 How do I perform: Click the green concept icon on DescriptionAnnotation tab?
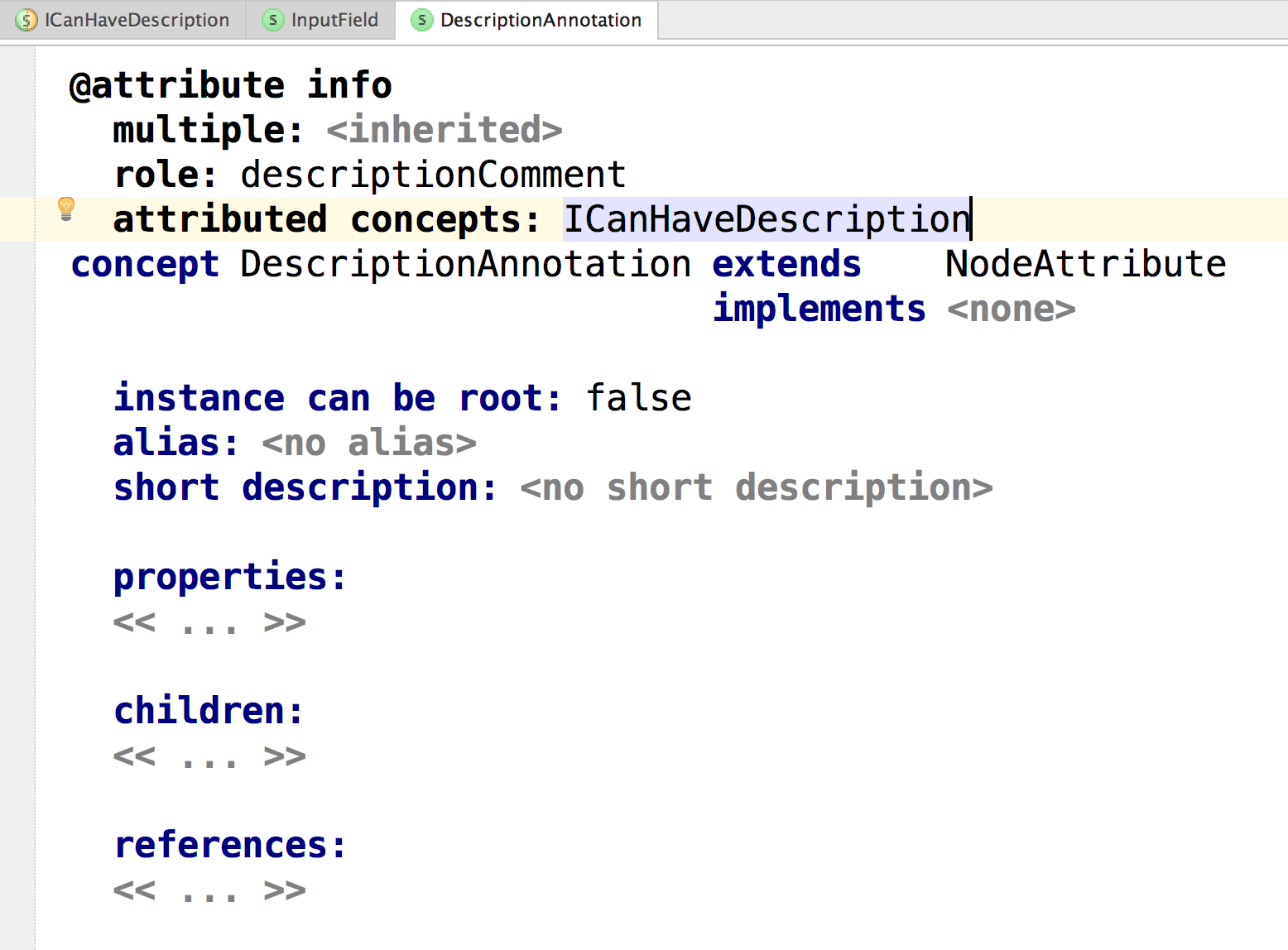point(422,20)
